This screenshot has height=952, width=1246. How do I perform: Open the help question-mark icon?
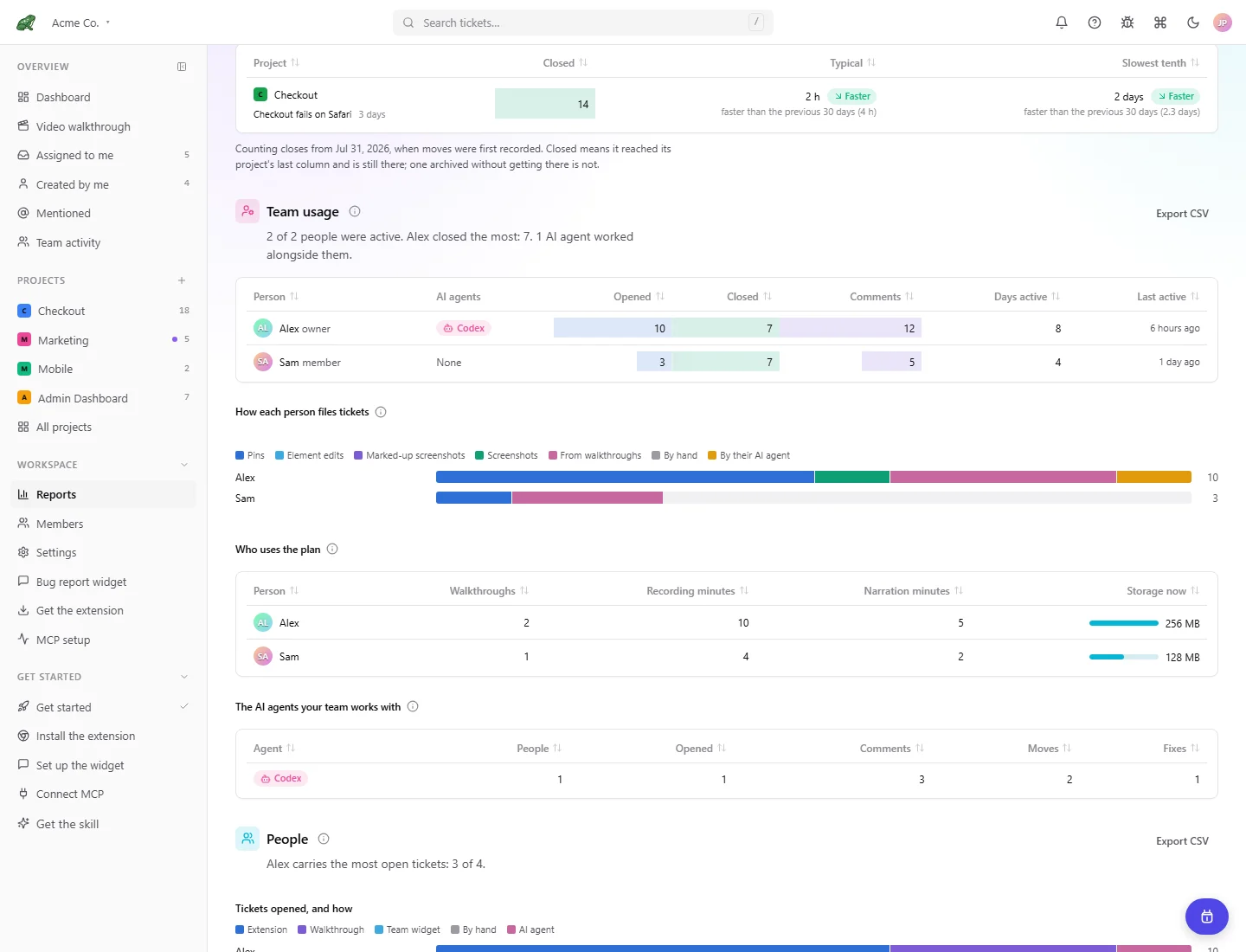(x=1095, y=23)
